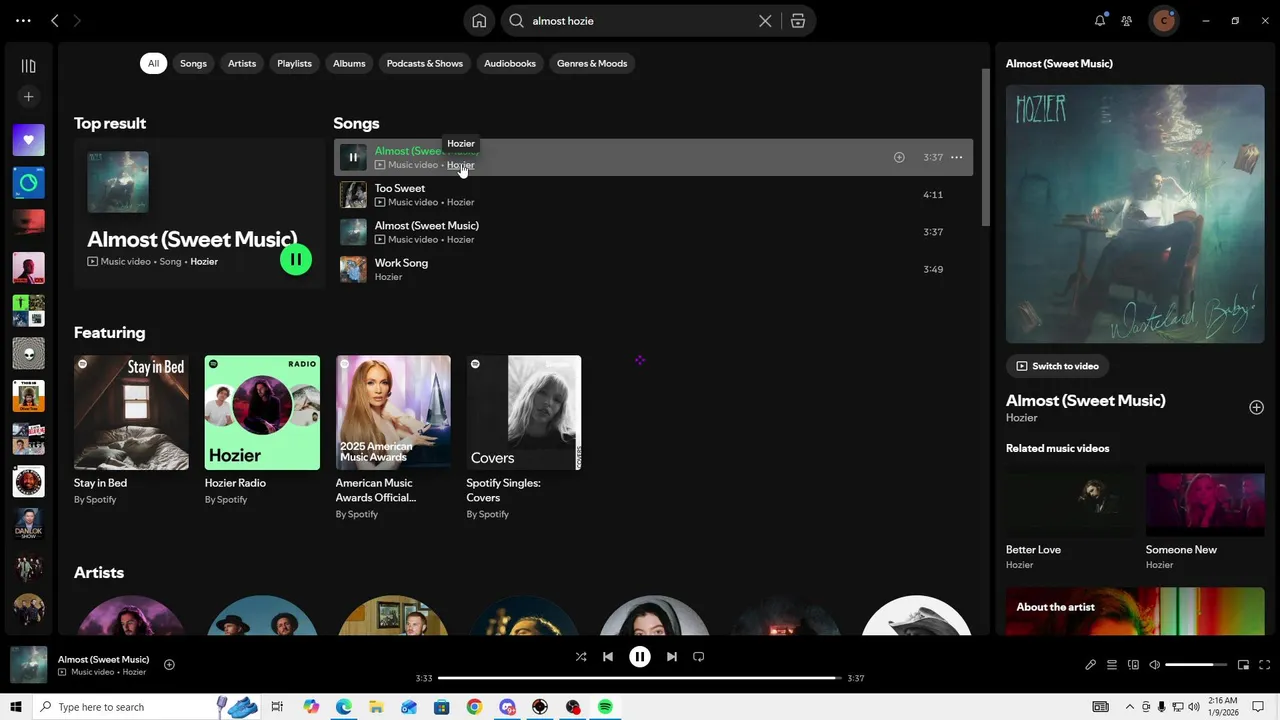Viewport: 1280px width, 720px height.
Task: Filter results by Albums
Action: click(x=349, y=63)
